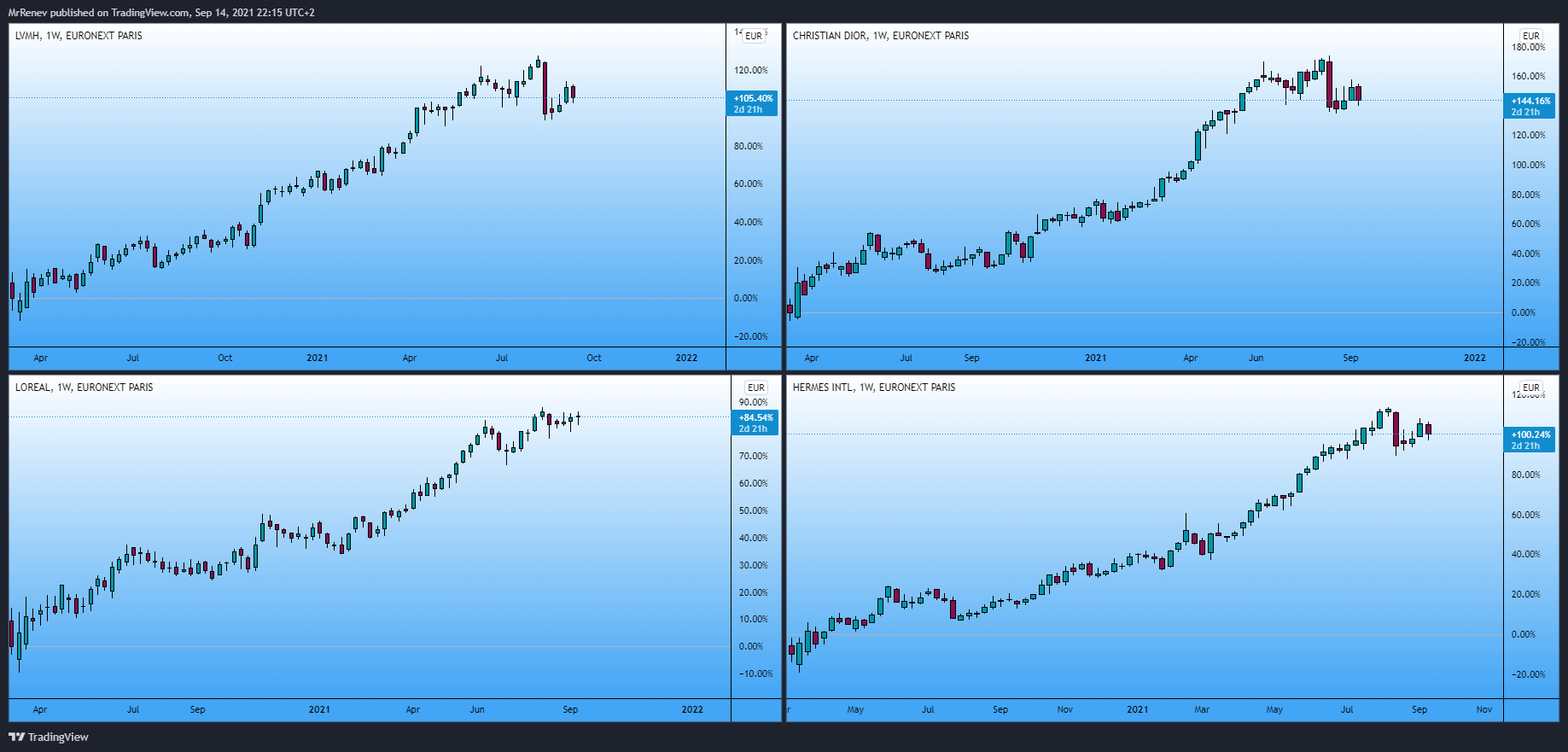Click the Oct label after Jul on LVMH time axis
This screenshot has width=1568, height=752.
[594, 359]
